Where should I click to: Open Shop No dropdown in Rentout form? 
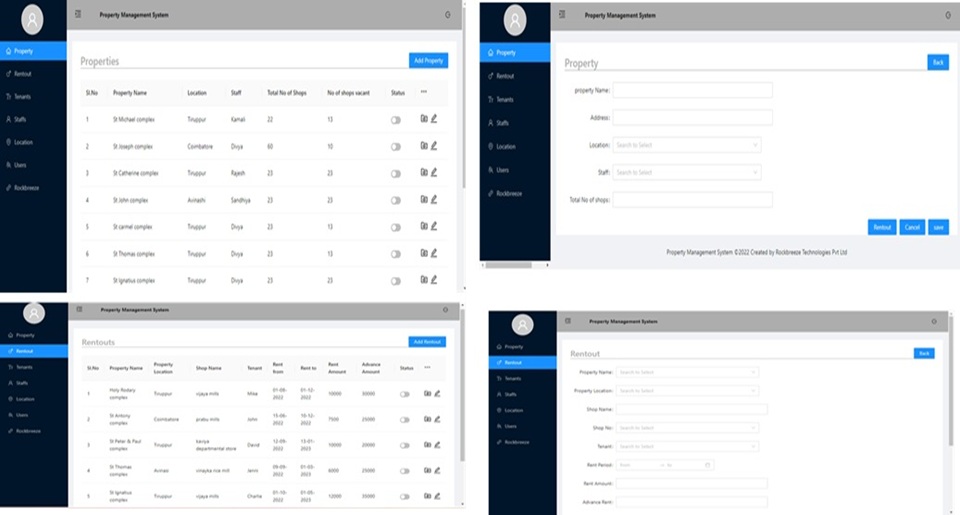click(x=686, y=428)
